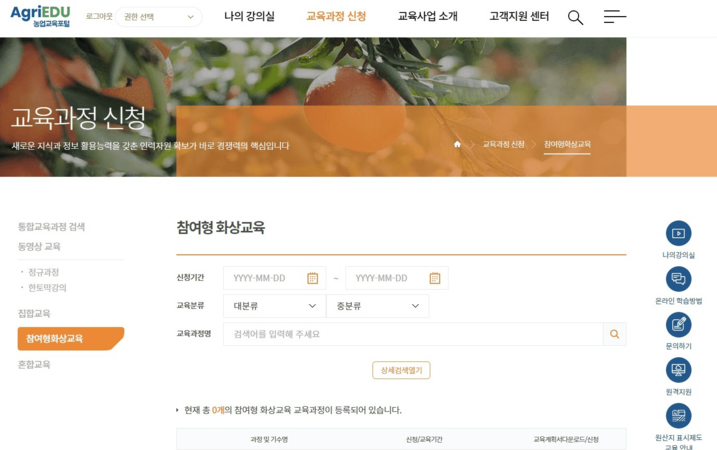Select 혼합교육 in sidebar
The height and width of the screenshot is (450, 717).
[x=34, y=364]
